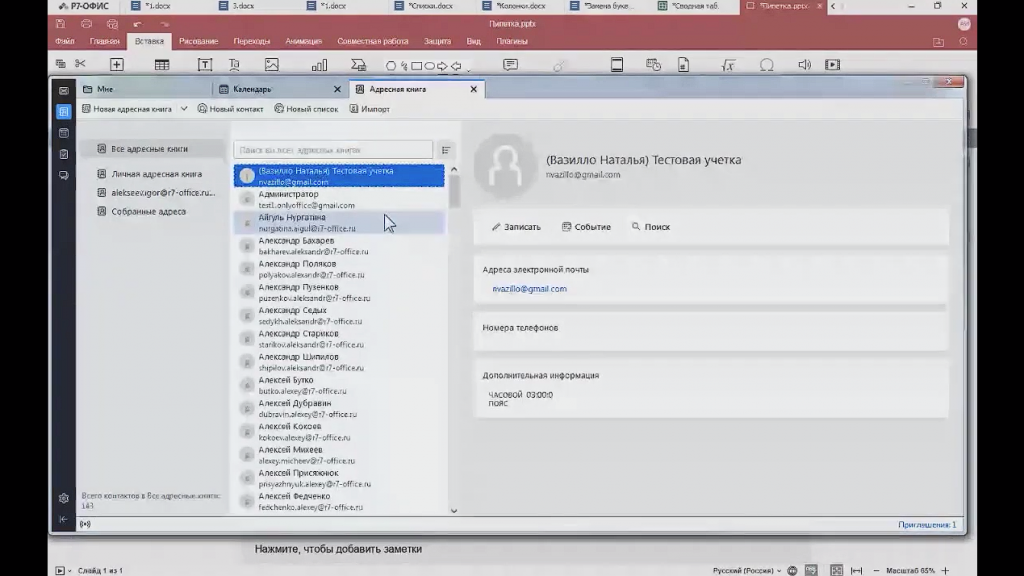1024x576 pixels.
Task: Click the Slide number icon
Action: click(x=683, y=65)
